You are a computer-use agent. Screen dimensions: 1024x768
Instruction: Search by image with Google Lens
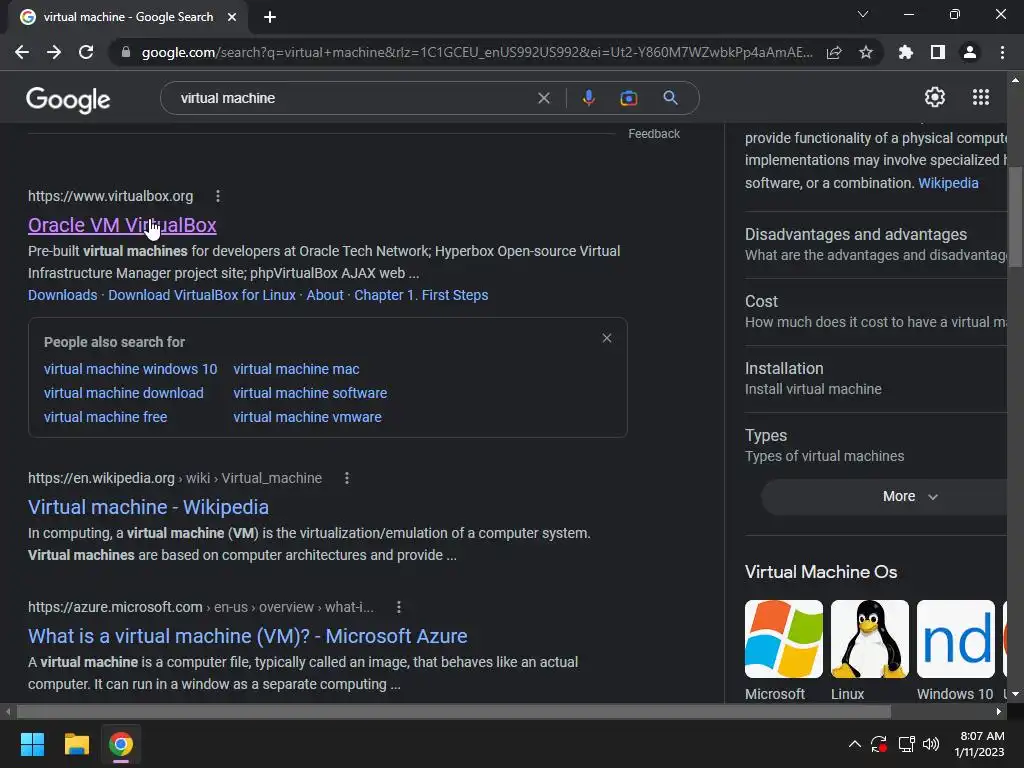[x=628, y=98]
